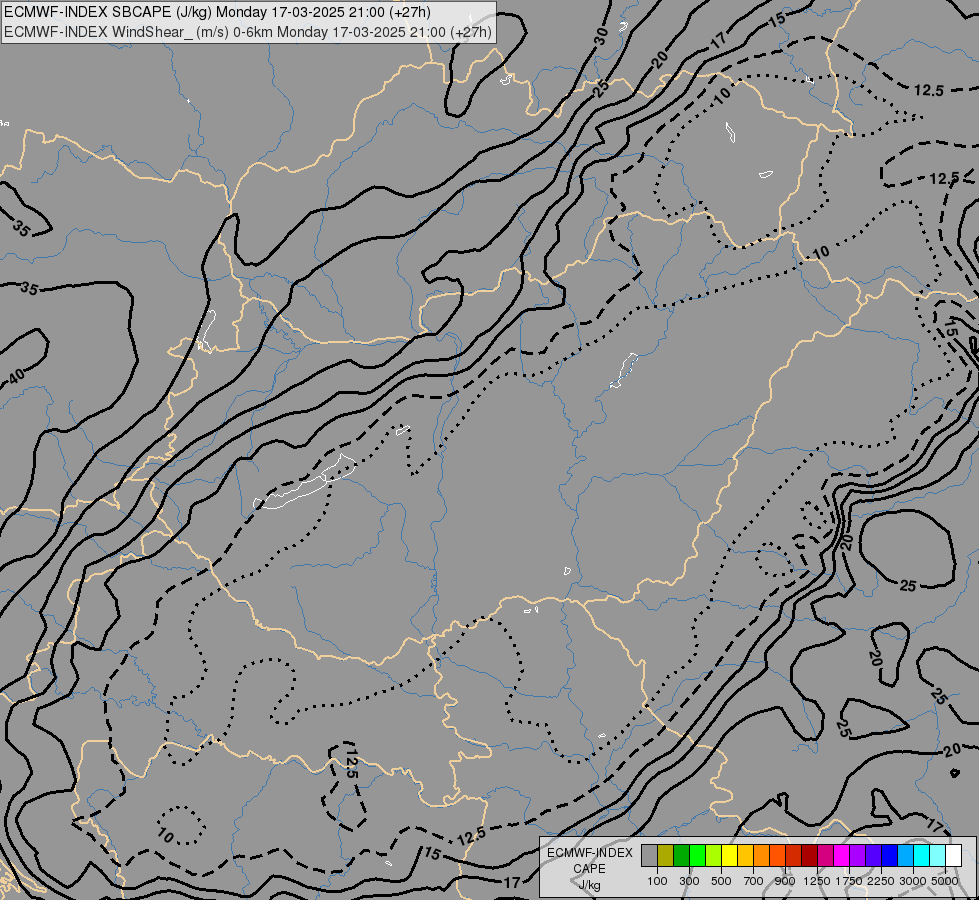The width and height of the screenshot is (979, 900).
Task: Click the 700 value label in the legend
Action: 754,881
